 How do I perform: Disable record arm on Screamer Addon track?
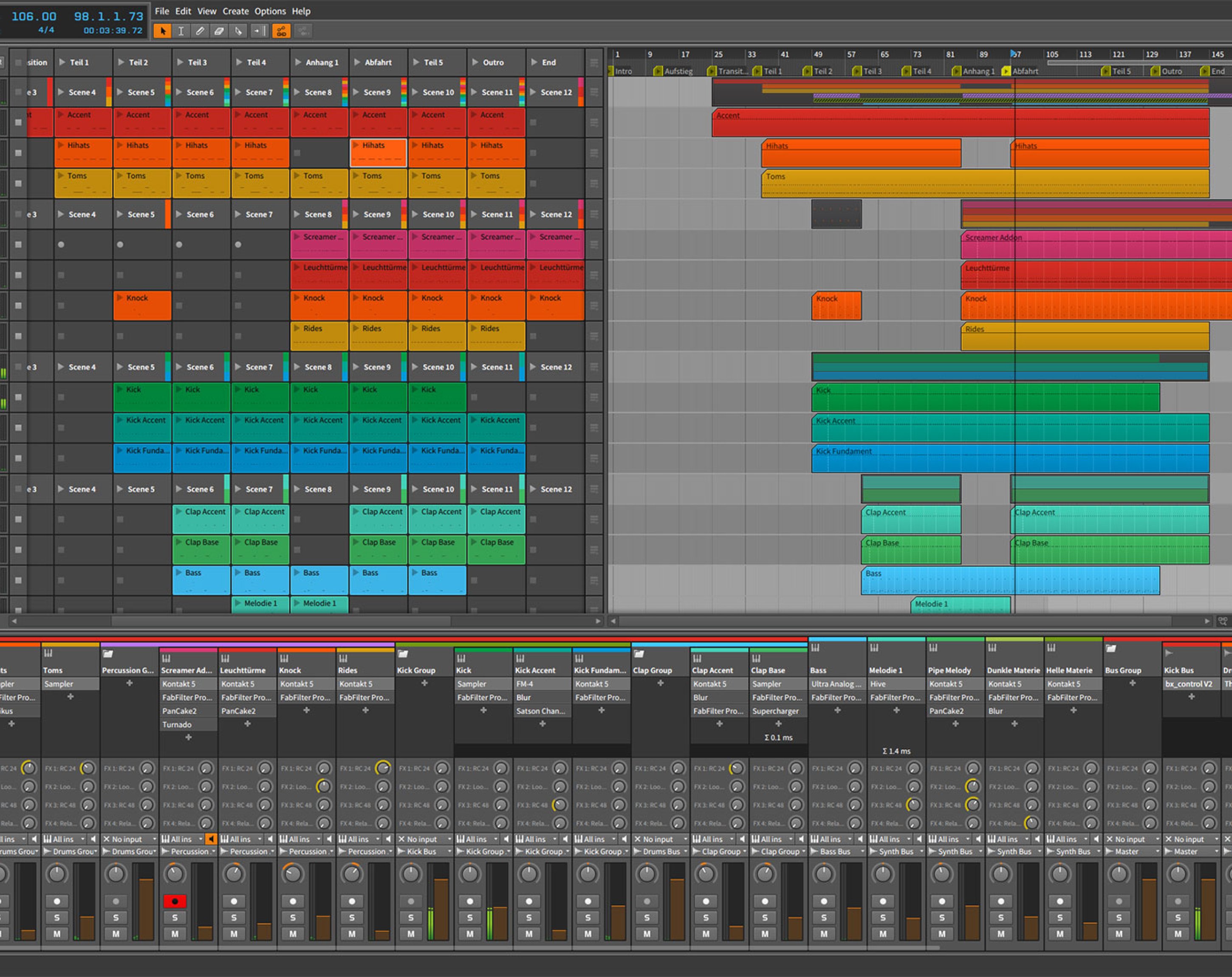tap(175, 901)
